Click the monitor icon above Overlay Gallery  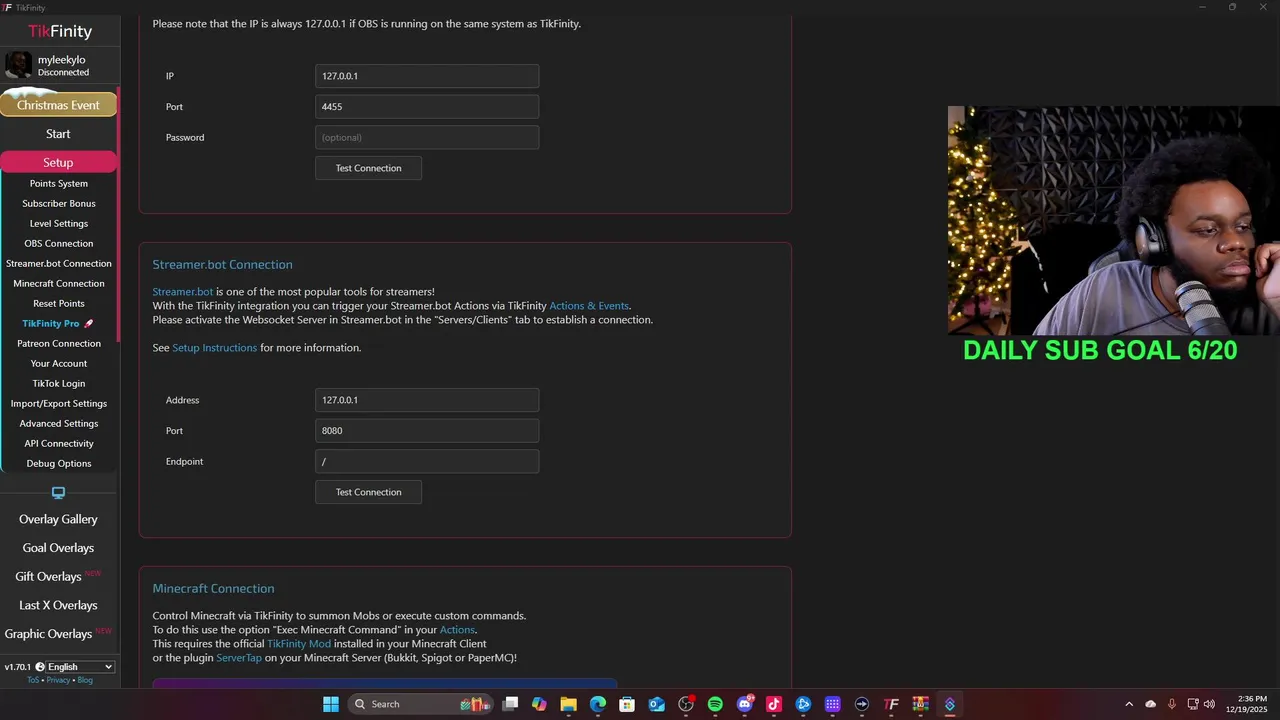58,493
